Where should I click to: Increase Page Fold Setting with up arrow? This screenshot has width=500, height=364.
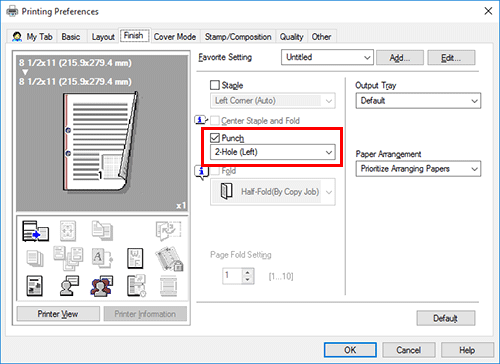pos(248,272)
